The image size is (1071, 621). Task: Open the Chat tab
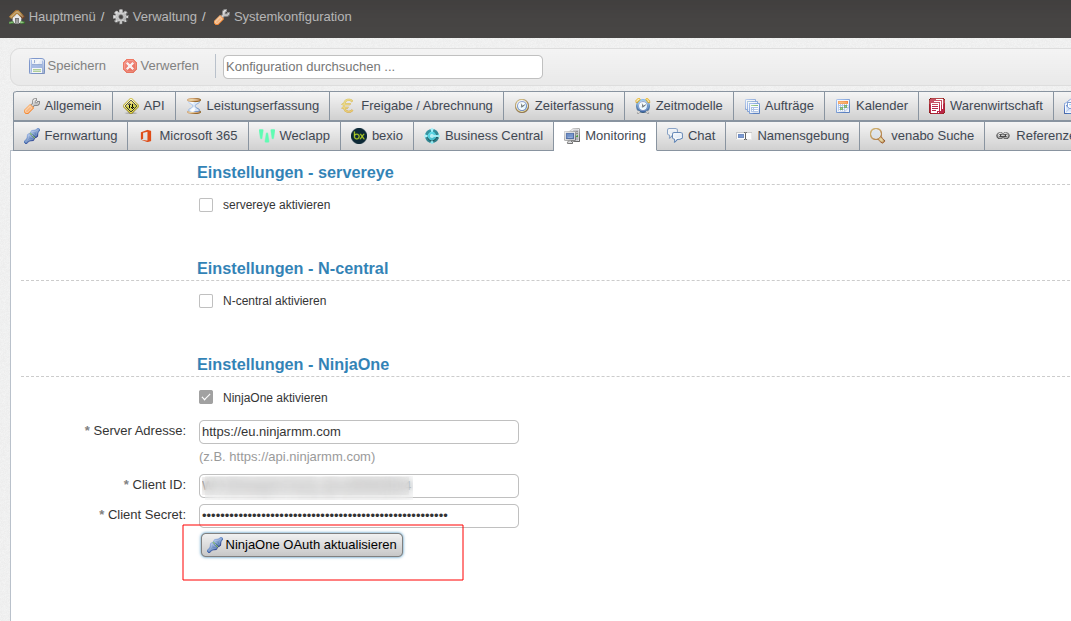(x=691, y=136)
